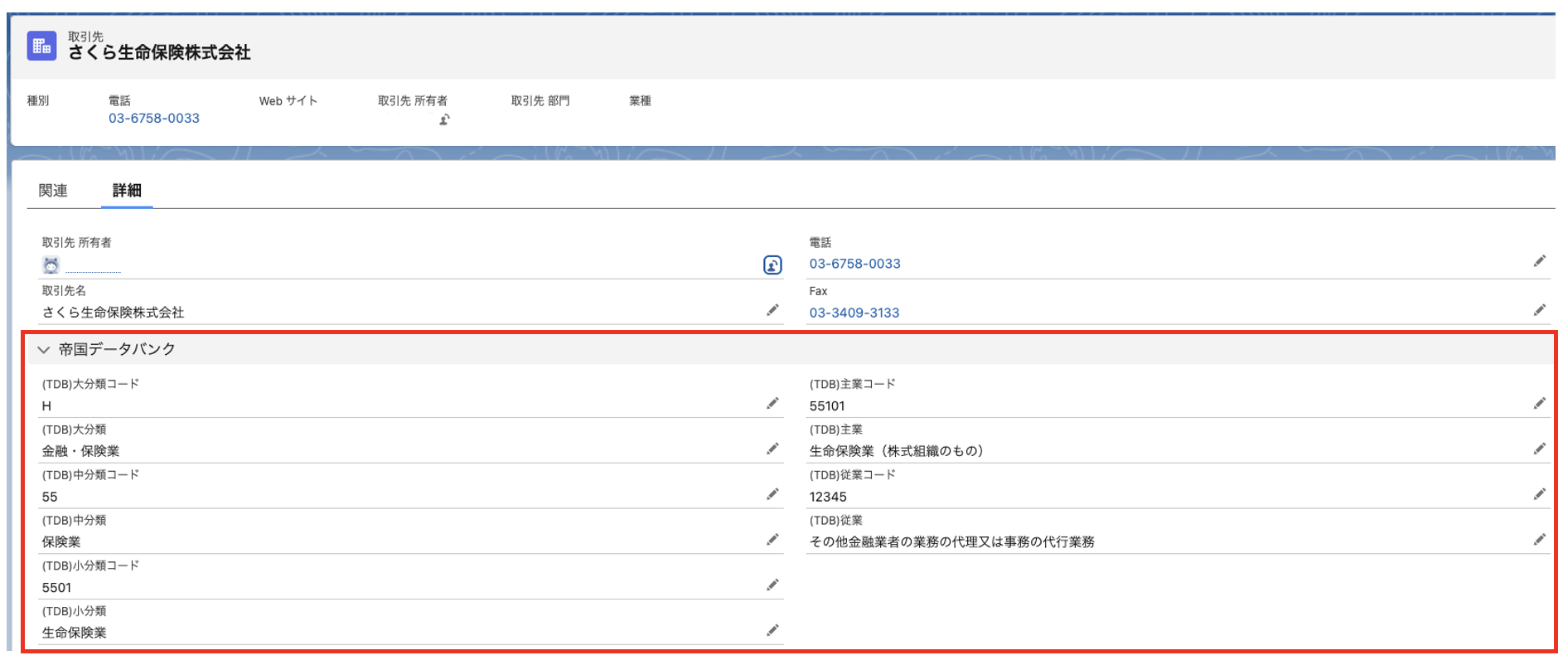Click the account building icon in header
This screenshot has height=665, width=1568.
pyautogui.click(x=41, y=46)
